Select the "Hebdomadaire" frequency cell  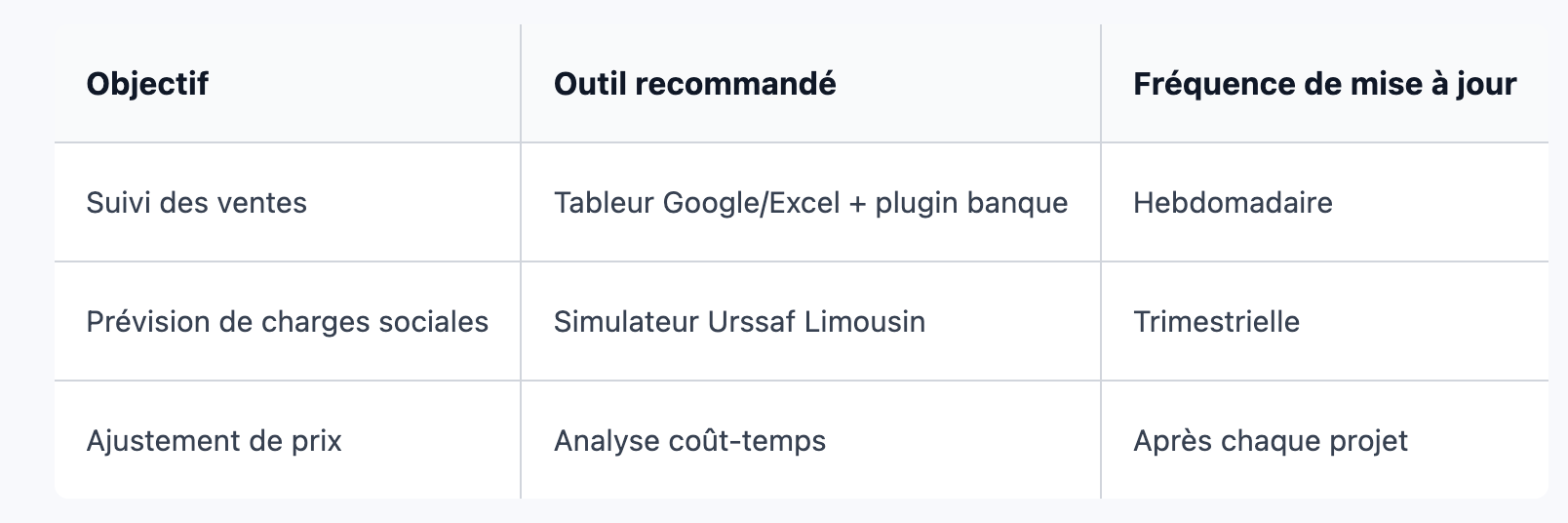[x=1324, y=203]
